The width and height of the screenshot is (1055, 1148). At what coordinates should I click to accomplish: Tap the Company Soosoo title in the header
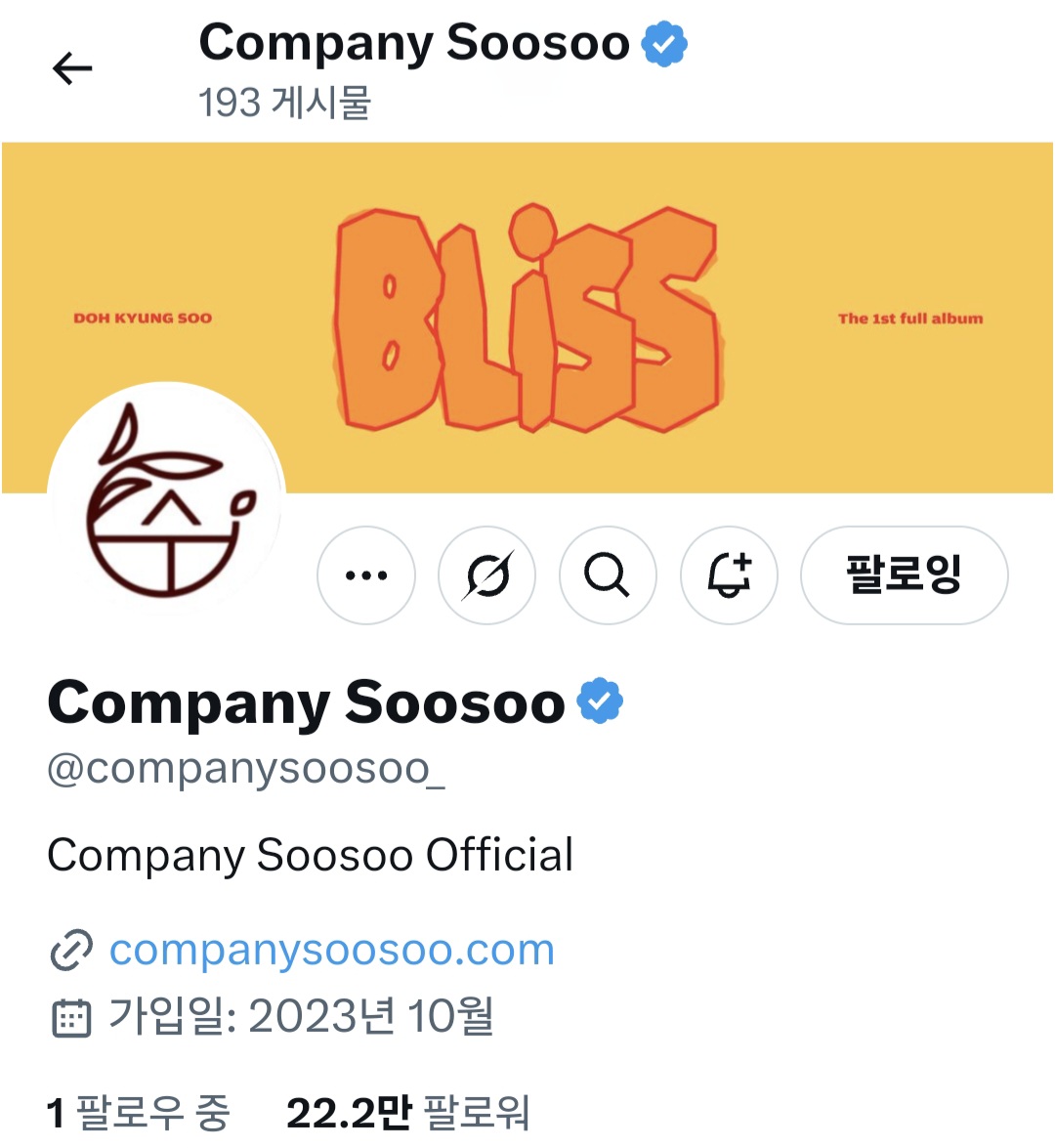(414, 43)
